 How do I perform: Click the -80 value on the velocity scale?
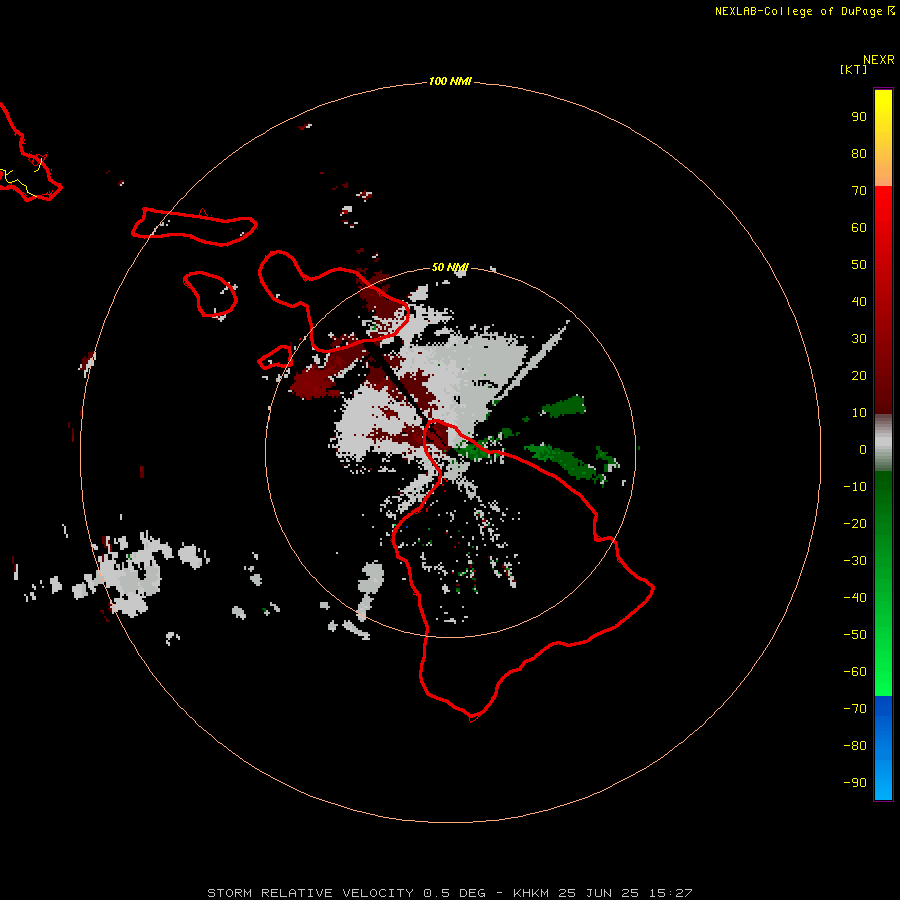coord(855,746)
